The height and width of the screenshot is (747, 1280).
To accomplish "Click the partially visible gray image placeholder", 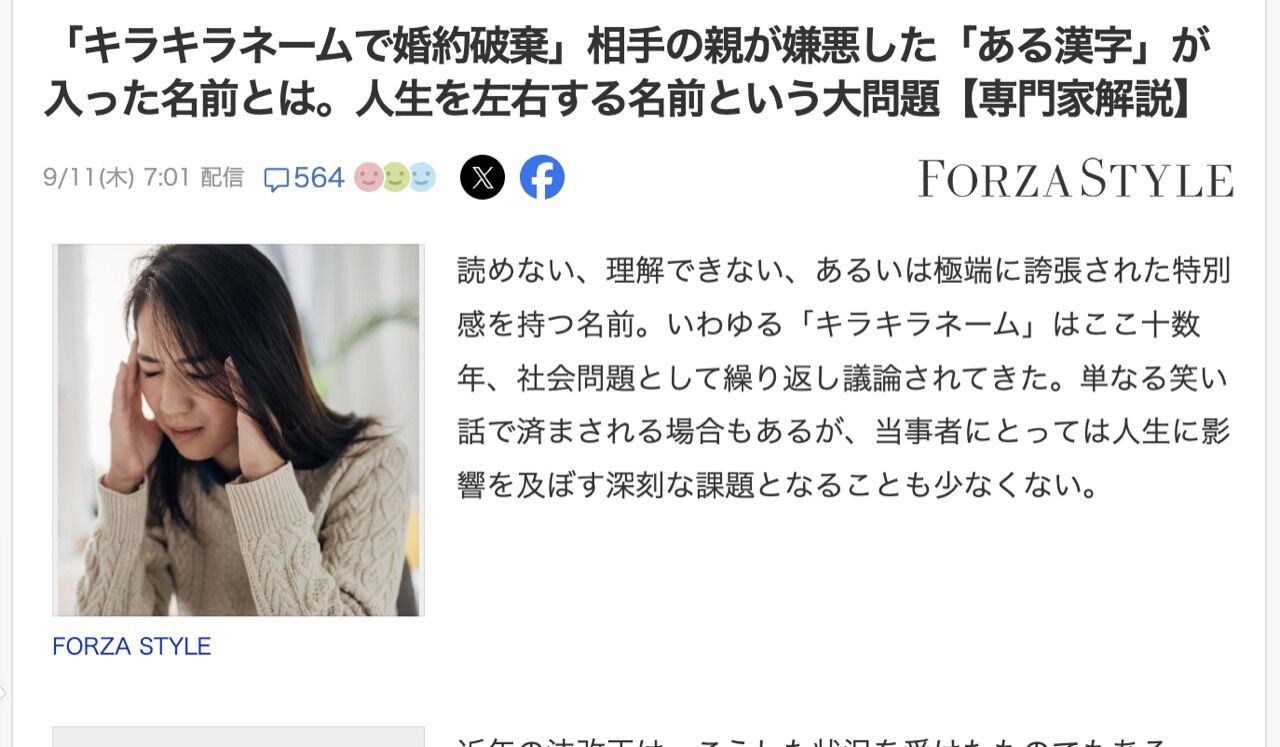I will pos(238,736).
